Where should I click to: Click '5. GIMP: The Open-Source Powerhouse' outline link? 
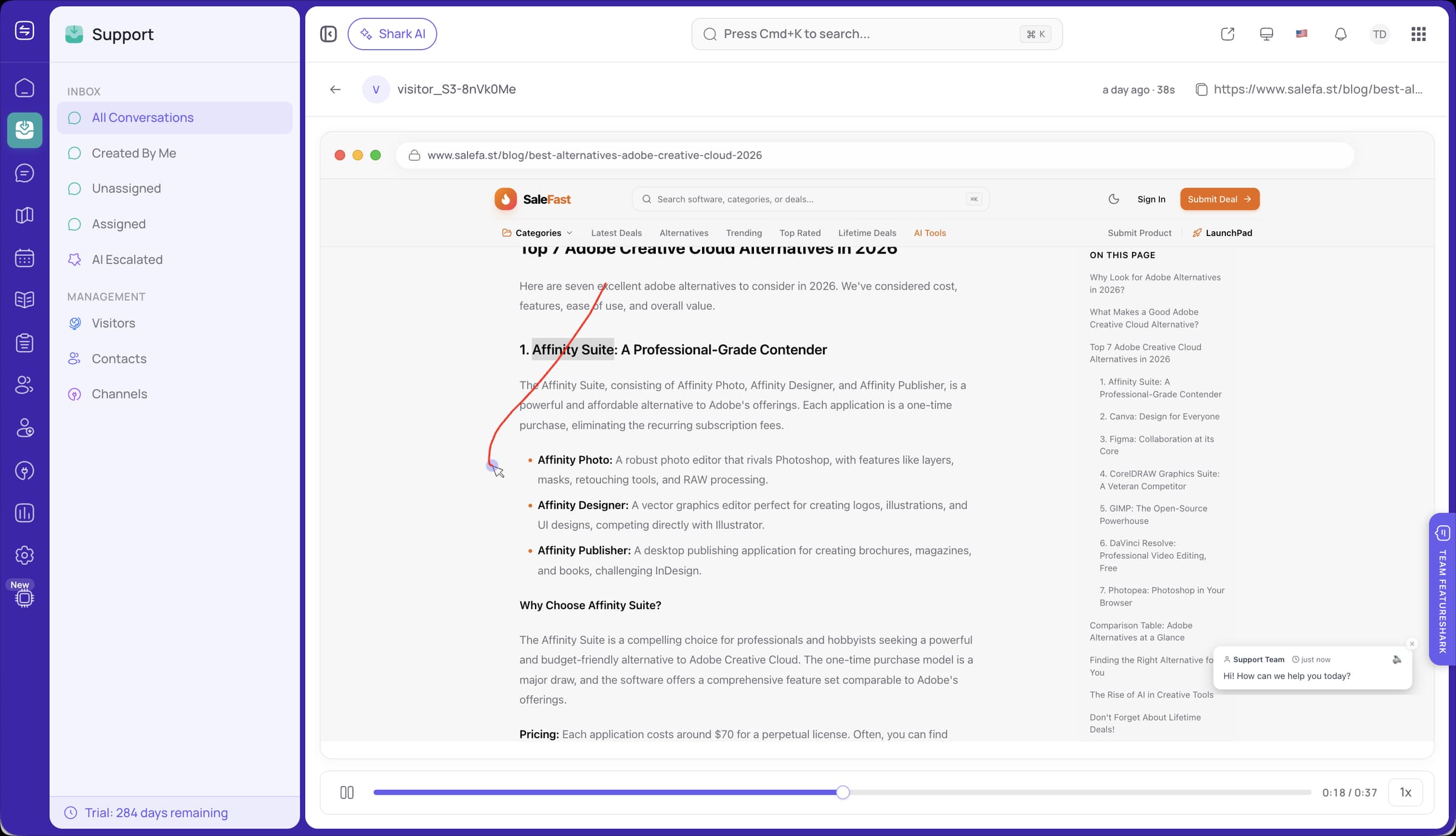(1153, 514)
